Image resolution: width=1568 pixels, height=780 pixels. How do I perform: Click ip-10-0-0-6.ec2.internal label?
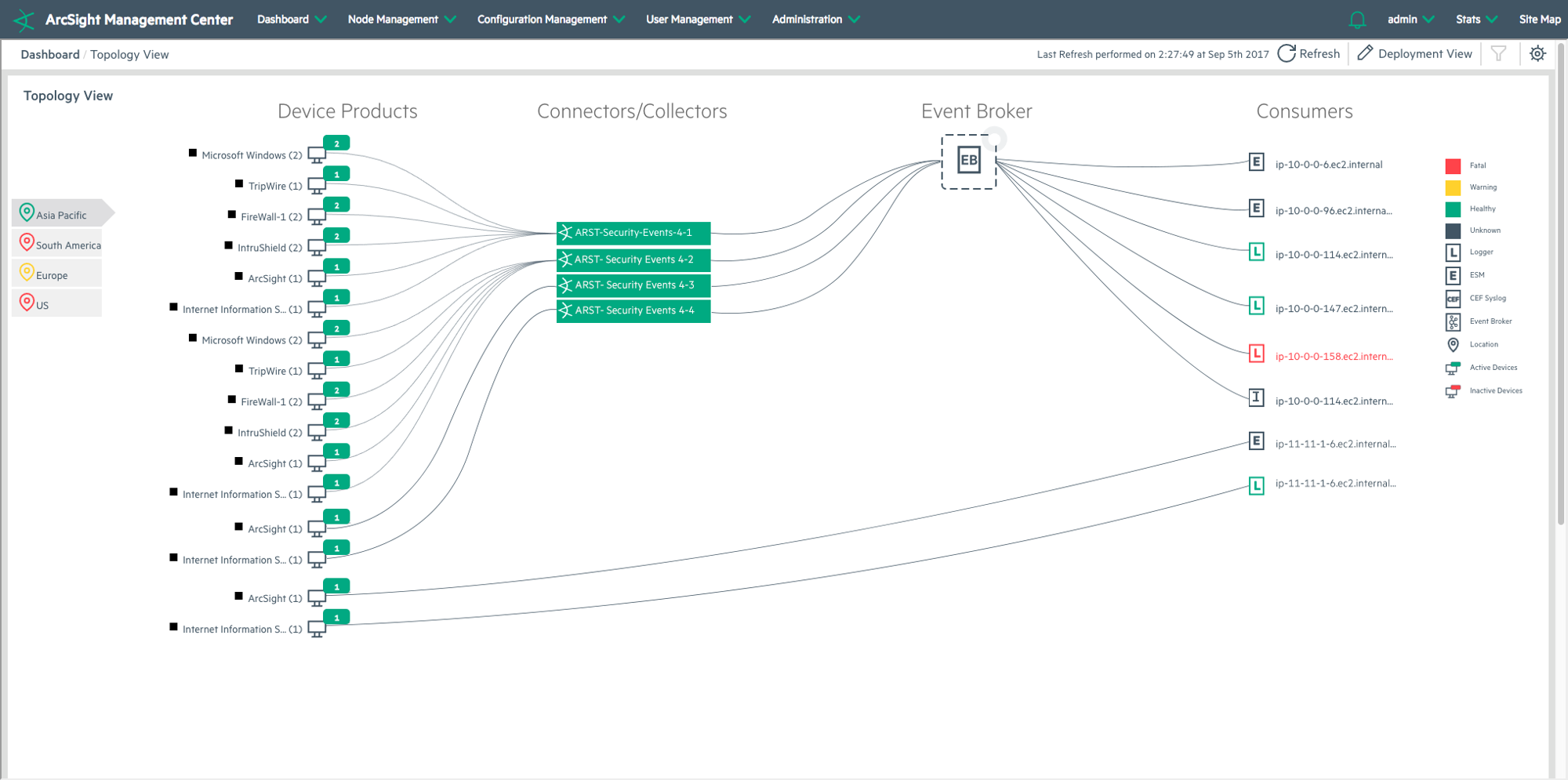point(1328,165)
